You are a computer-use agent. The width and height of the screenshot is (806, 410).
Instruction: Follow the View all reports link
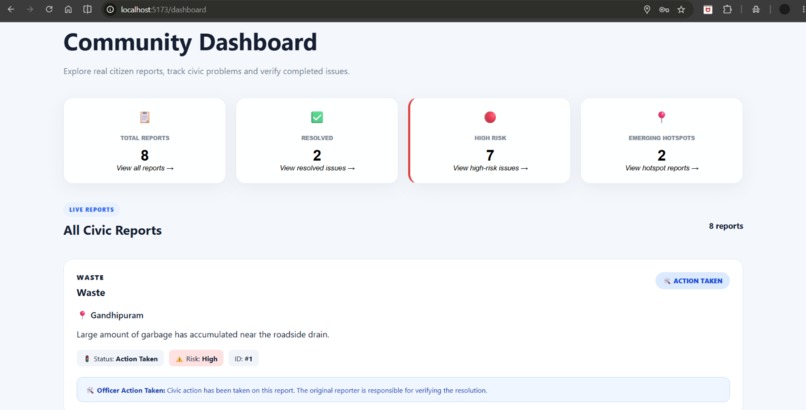coord(145,168)
